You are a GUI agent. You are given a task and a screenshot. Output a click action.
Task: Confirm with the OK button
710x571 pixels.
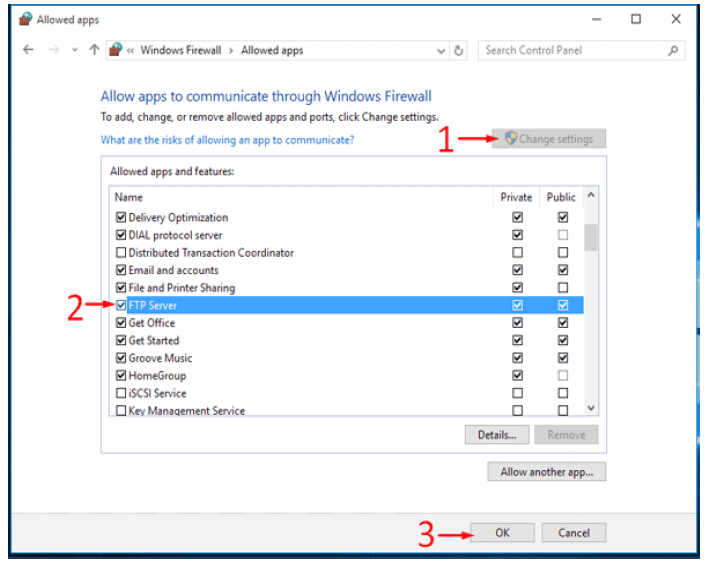[x=502, y=533]
